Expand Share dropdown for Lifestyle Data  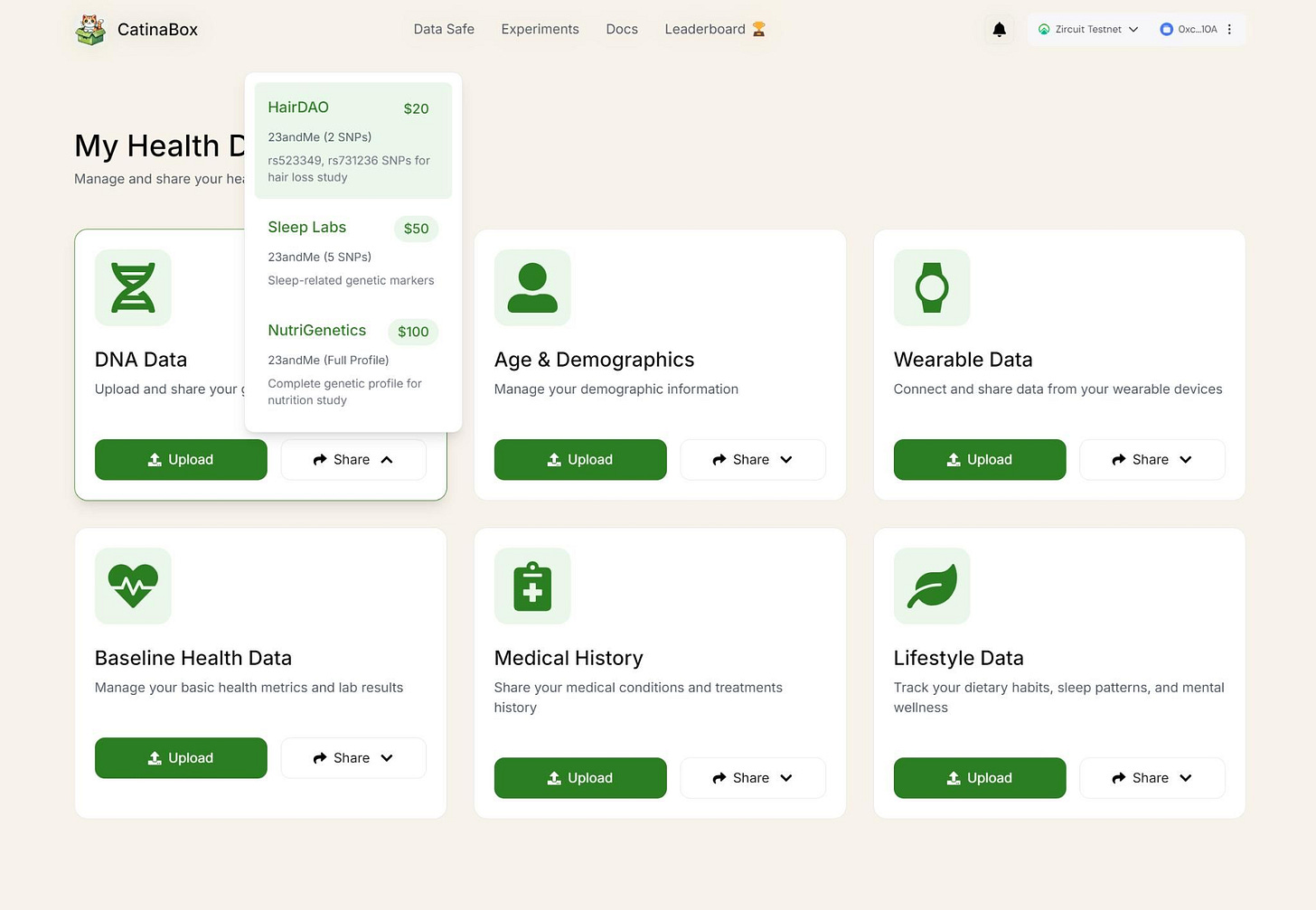(x=1152, y=778)
